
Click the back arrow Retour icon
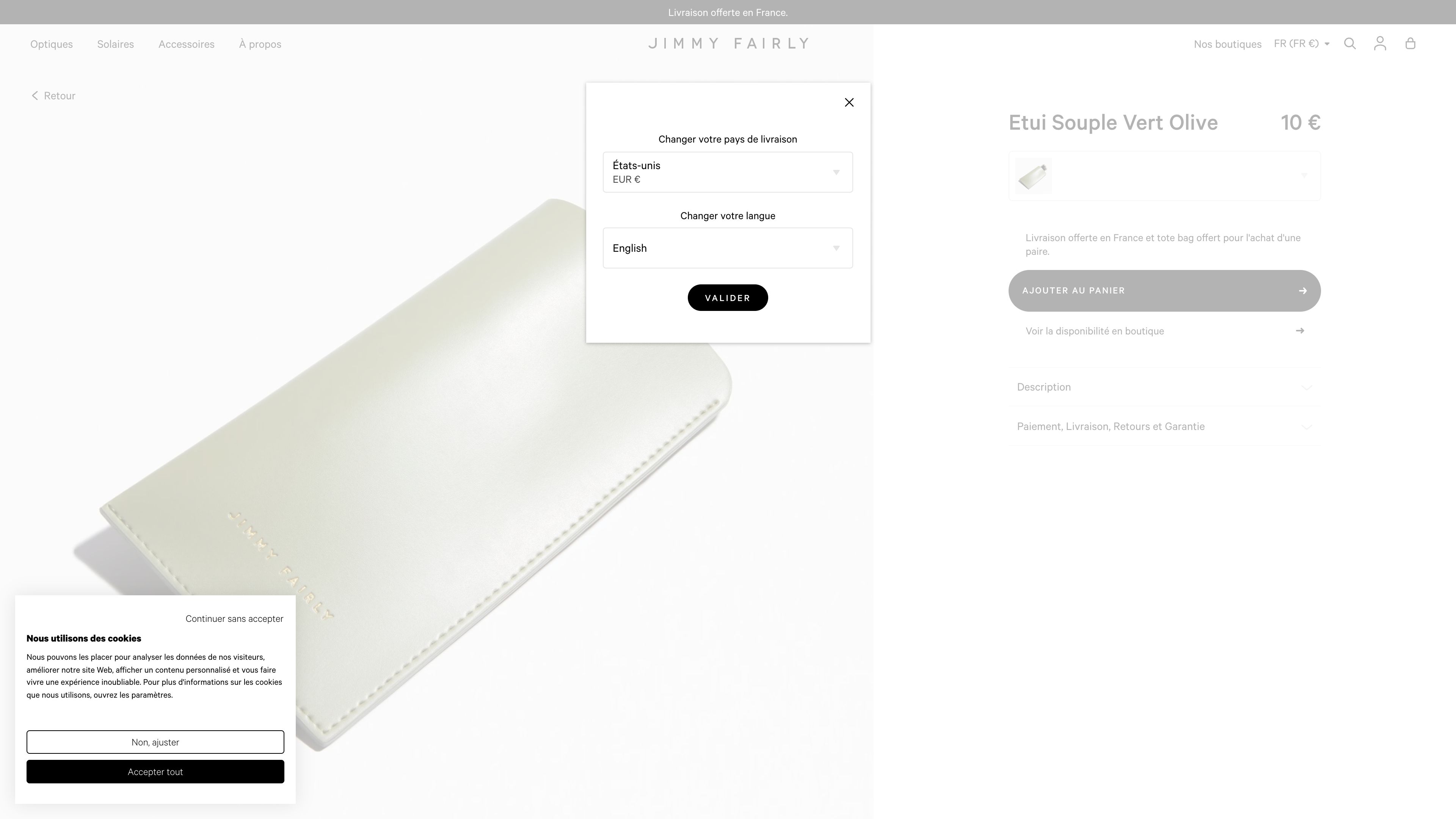(x=35, y=95)
